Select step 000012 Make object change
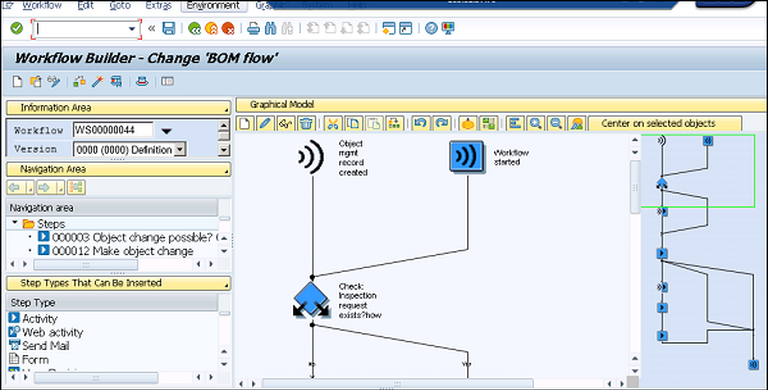The width and height of the screenshot is (768, 390). [x=122, y=251]
